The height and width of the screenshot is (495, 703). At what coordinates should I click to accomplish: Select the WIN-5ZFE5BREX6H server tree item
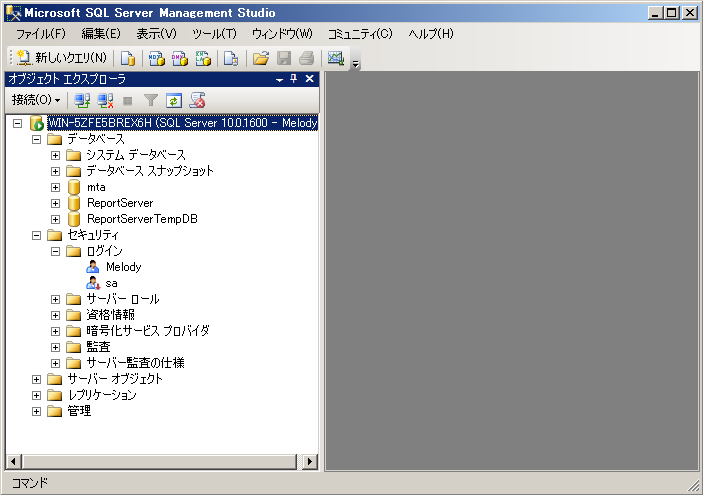[x=182, y=123]
